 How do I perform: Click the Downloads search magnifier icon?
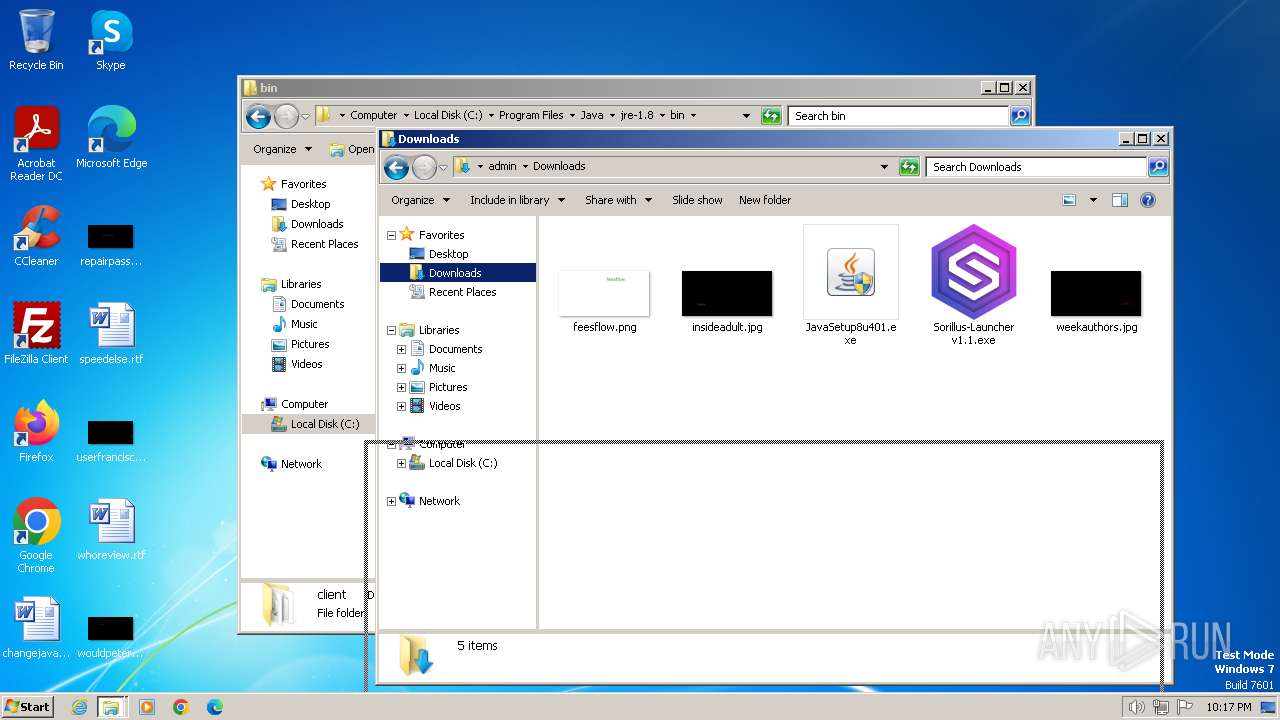coord(1157,167)
